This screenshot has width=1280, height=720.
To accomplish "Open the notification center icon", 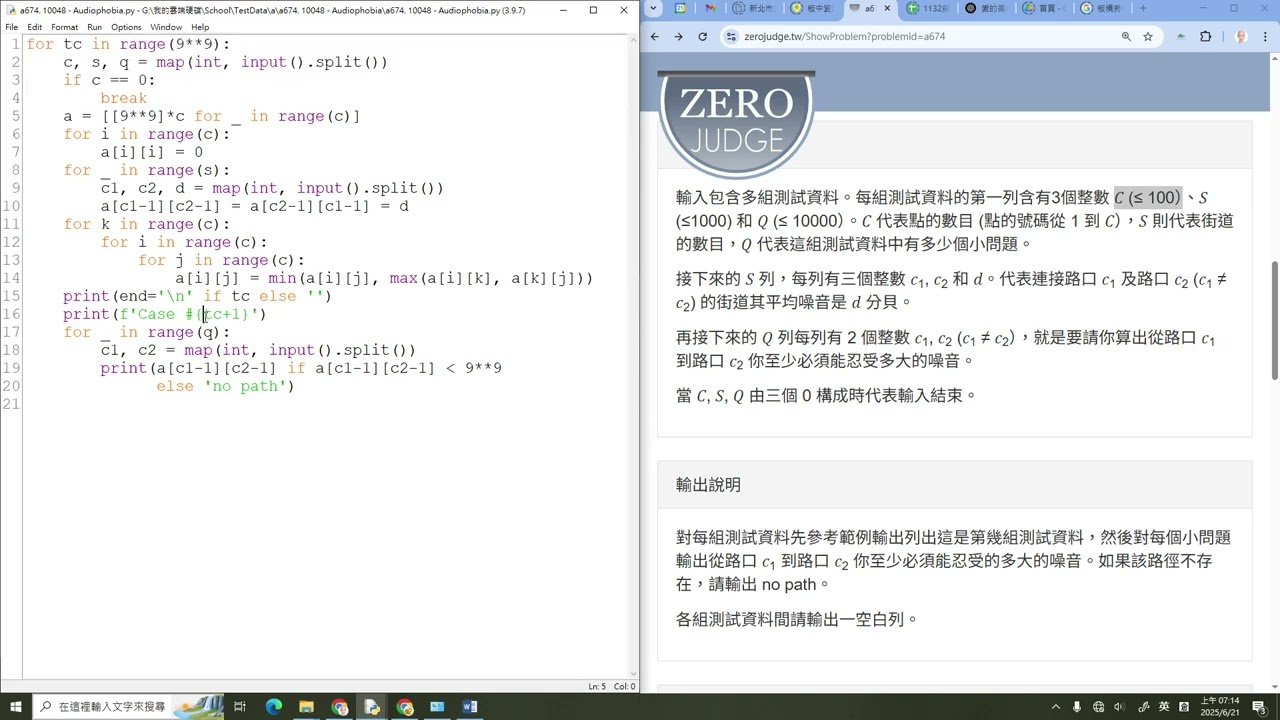I will click(x=1260, y=707).
